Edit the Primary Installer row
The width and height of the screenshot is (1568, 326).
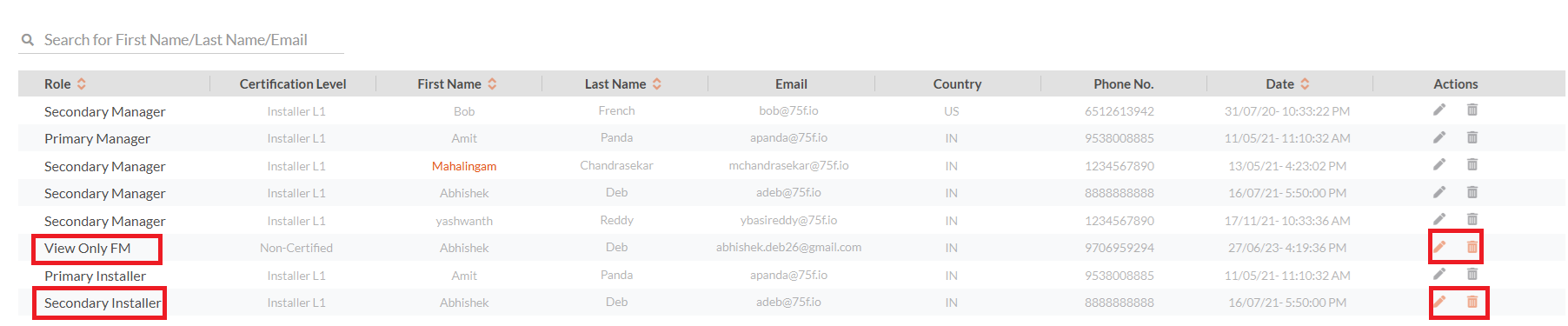[1439, 274]
